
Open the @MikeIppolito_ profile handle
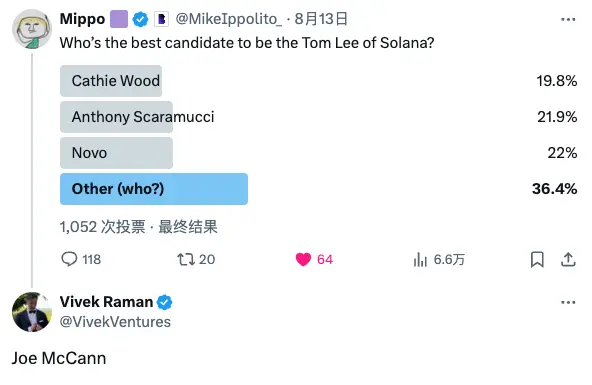pyautogui.click(x=228, y=19)
